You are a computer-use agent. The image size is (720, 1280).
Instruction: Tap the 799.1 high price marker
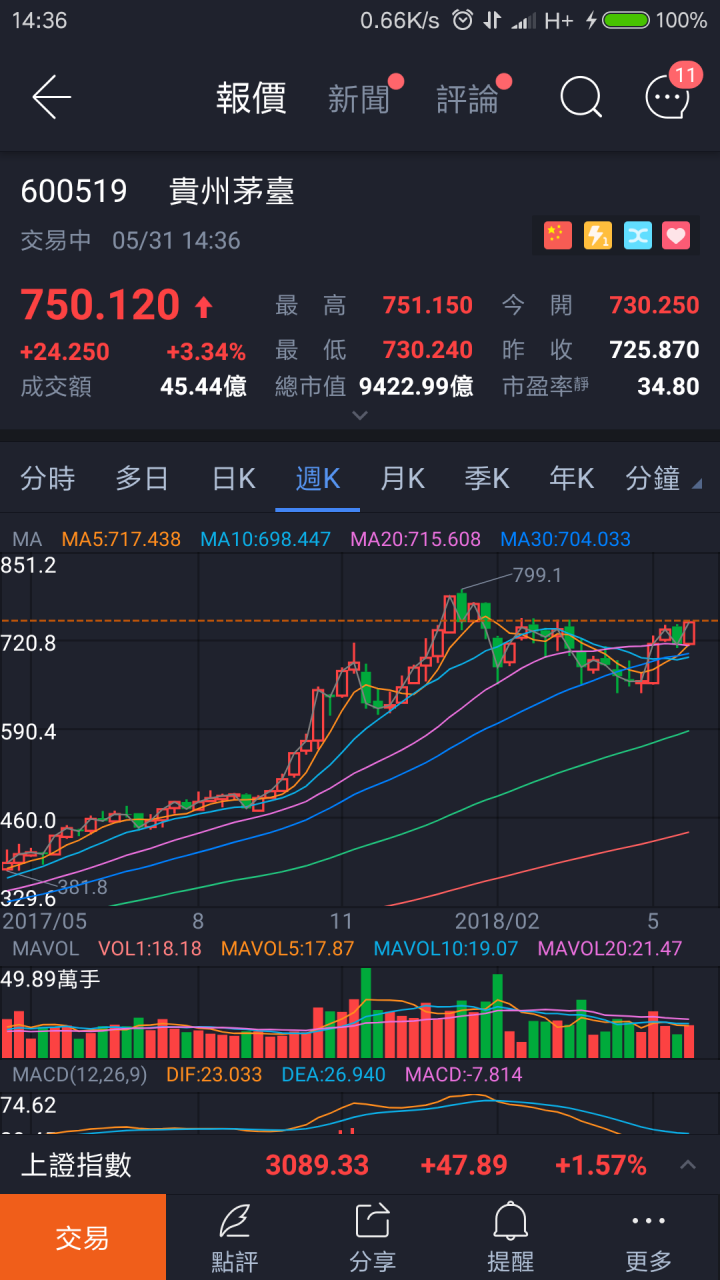(537, 575)
